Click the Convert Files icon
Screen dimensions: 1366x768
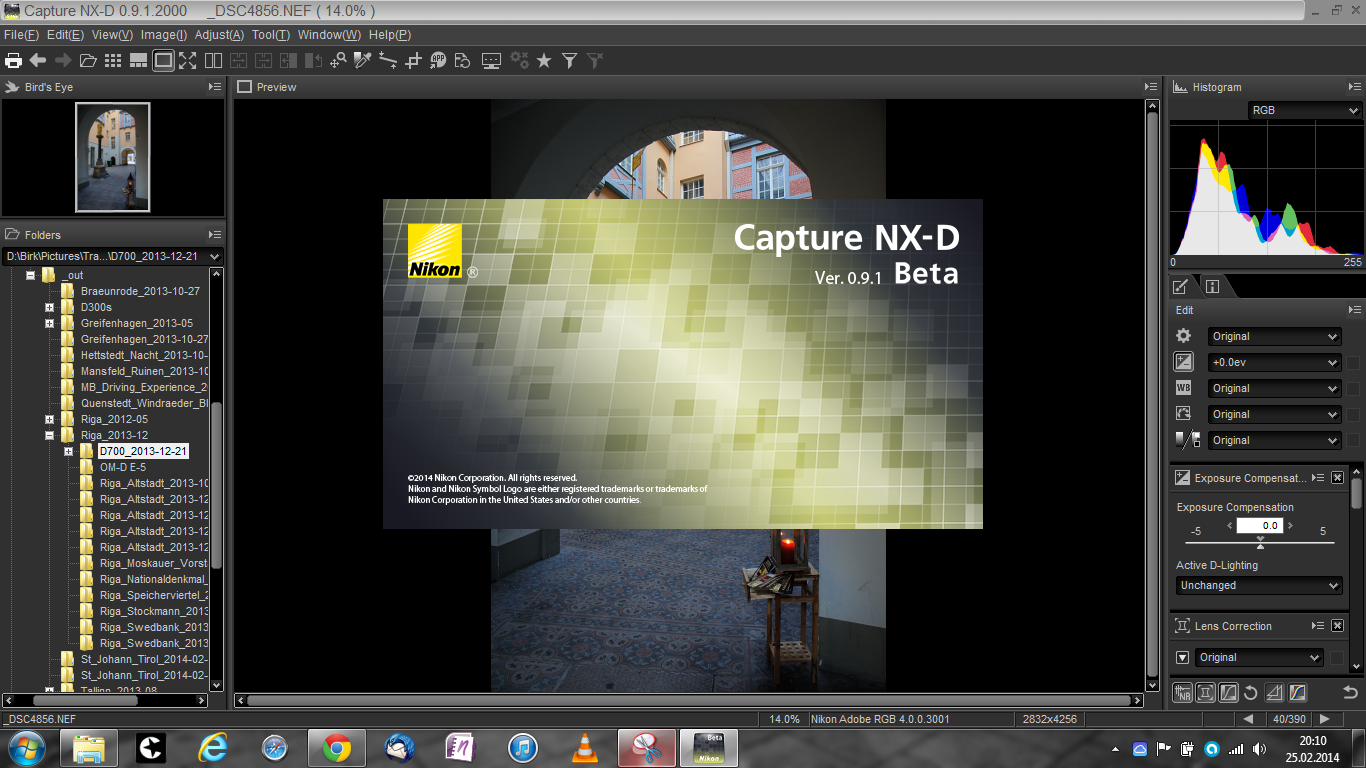pos(462,61)
